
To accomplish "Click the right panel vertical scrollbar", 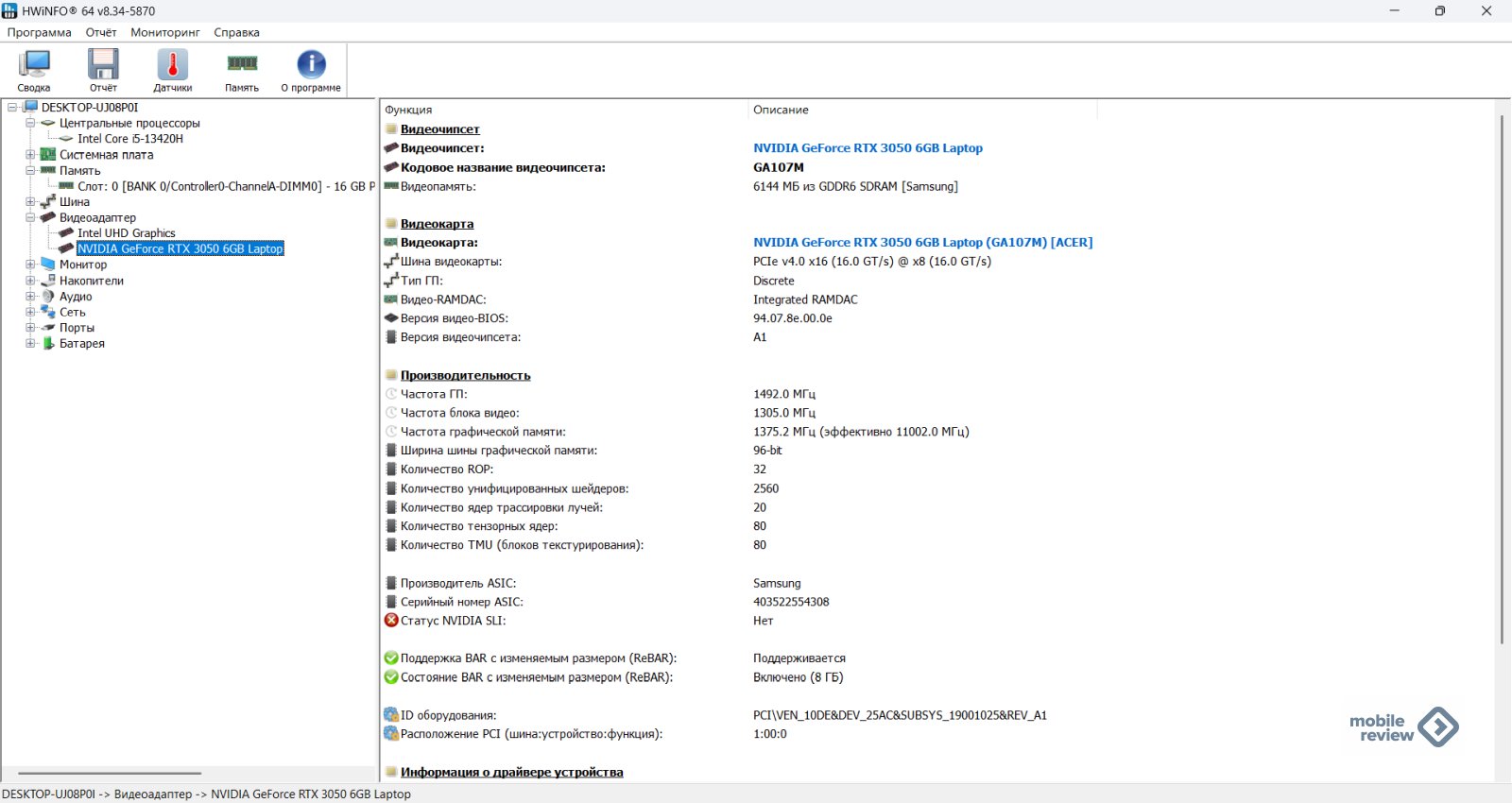I will (1501, 378).
